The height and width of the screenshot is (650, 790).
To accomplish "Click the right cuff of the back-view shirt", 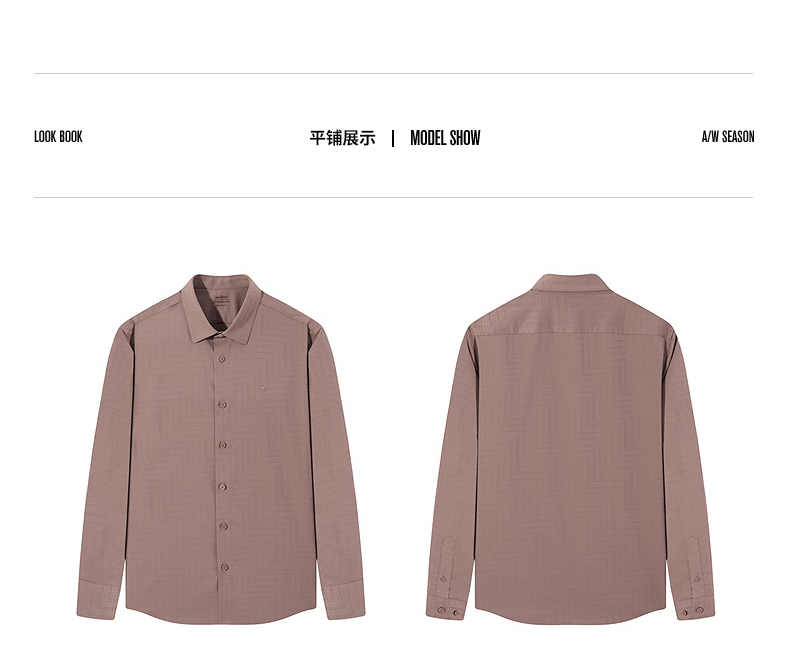I will pos(695,608).
